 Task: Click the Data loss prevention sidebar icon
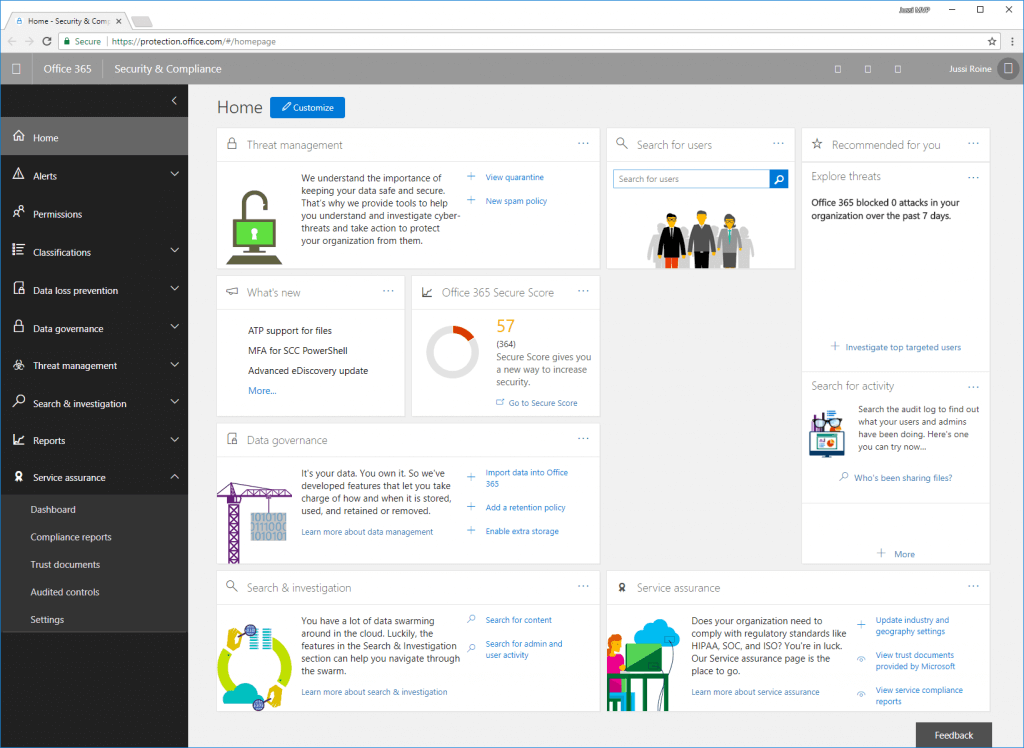(17, 289)
